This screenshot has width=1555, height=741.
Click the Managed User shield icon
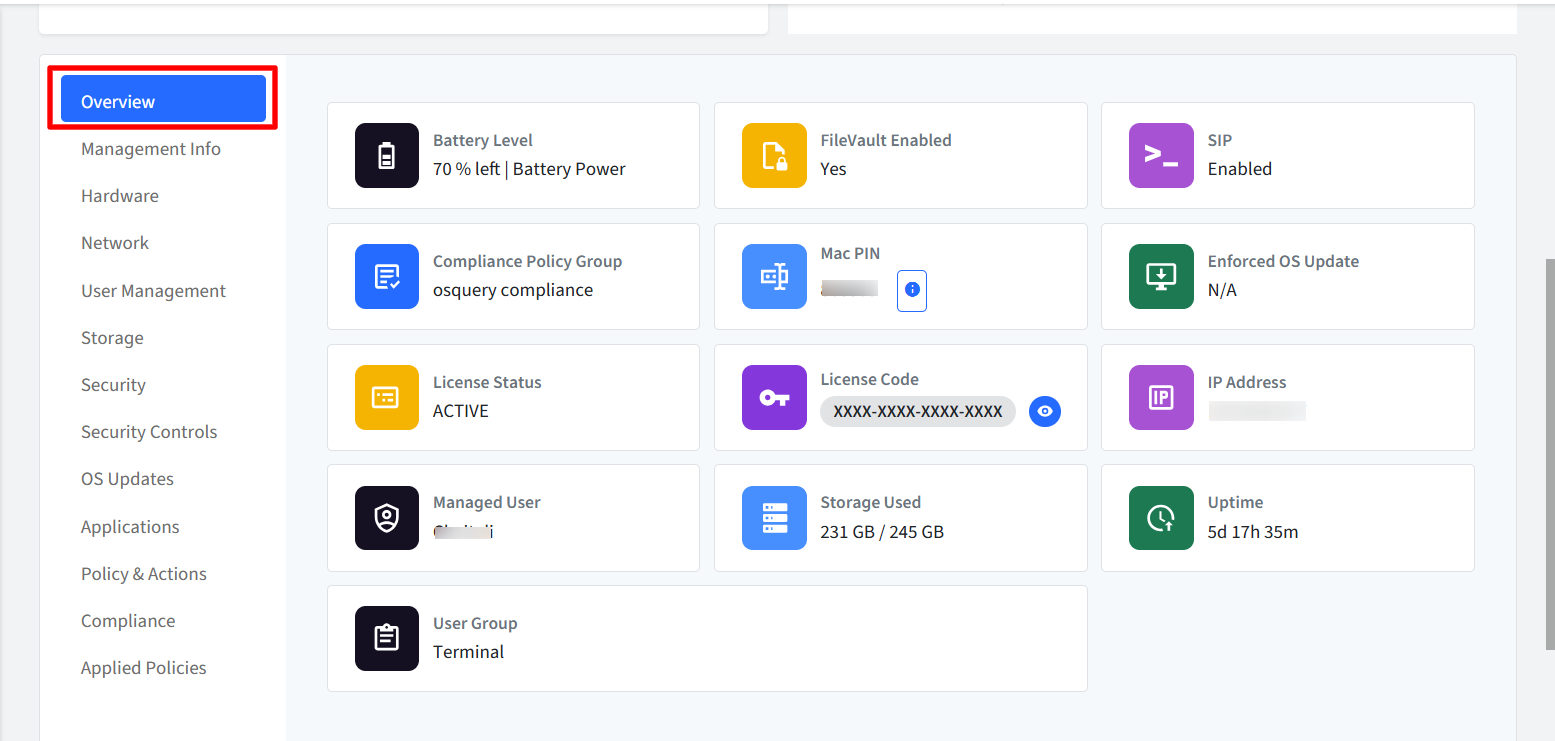click(387, 518)
